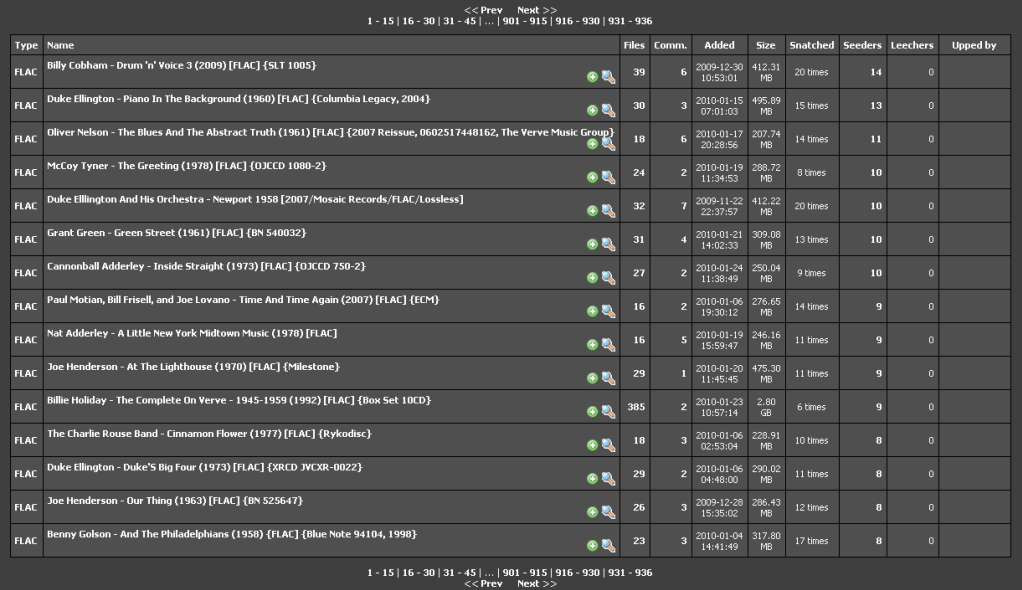The height and width of the screenshot is (590, 1022).
Task: Click green plus icon for Our Thing torrent
Action: 592,512
